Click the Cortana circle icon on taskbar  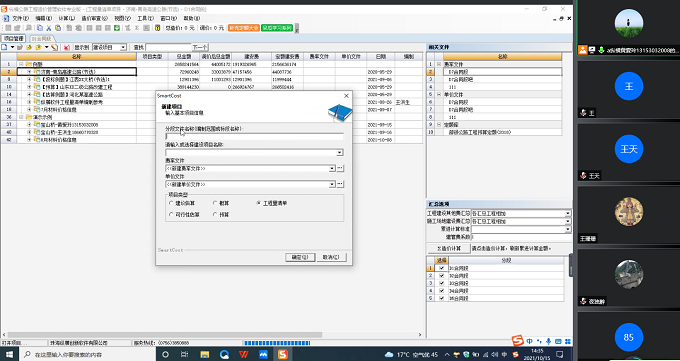pyautogui.click(x=165, y=354)
